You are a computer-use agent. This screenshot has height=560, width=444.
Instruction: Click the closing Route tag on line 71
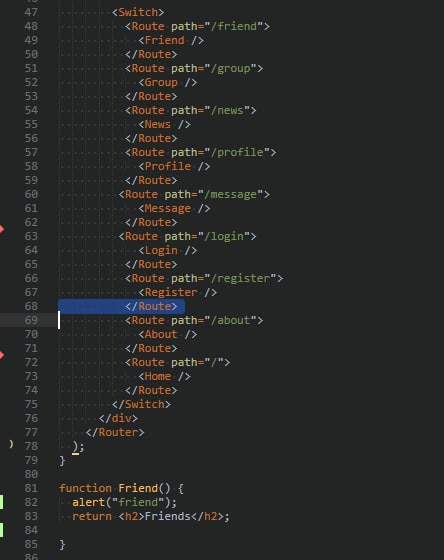[151, 348]
